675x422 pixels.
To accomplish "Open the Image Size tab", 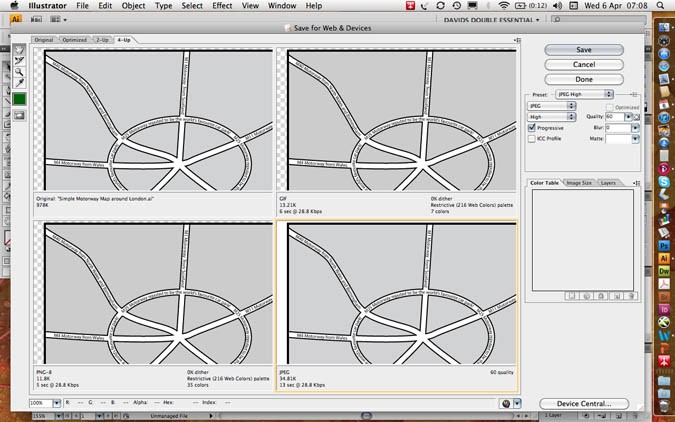I will 579,183.
